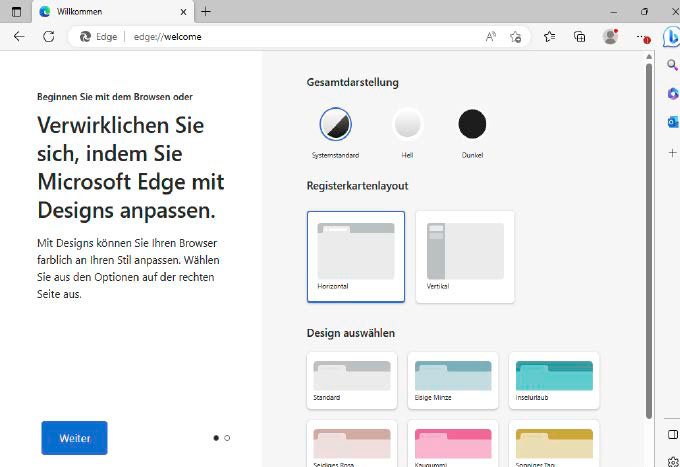The image size is (680, 467).
Task: Open sidebar settings gear icon
Action: pyautogui.click(x=673, y=461)
